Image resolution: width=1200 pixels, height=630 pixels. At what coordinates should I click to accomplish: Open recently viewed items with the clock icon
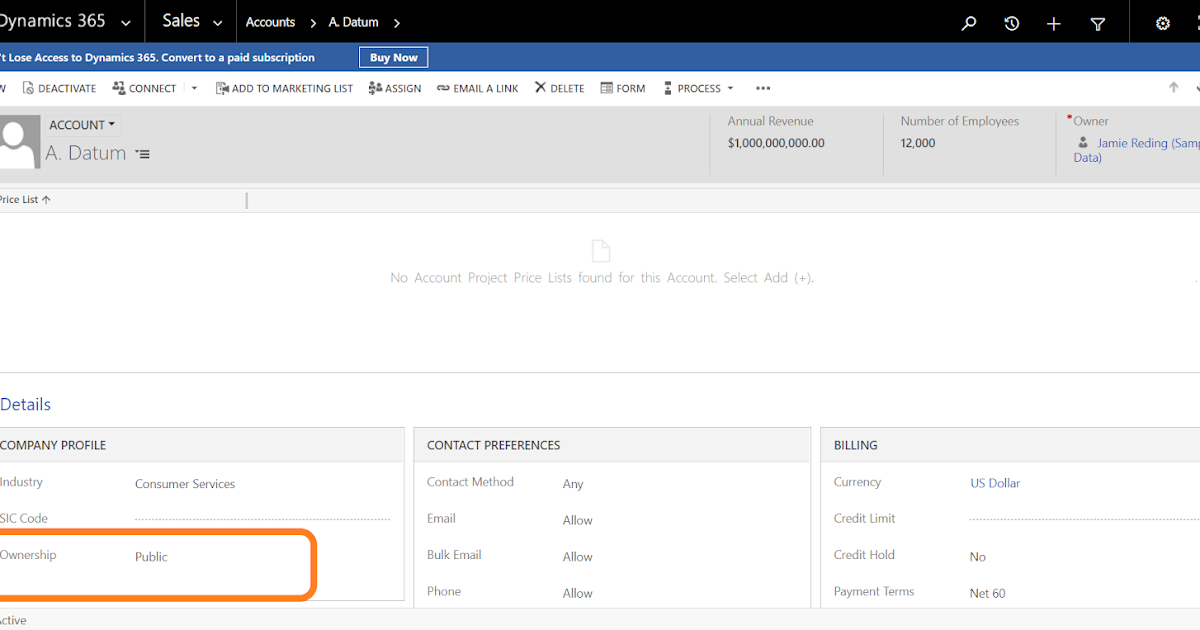pyautogui.click(x=1011, y=22)
